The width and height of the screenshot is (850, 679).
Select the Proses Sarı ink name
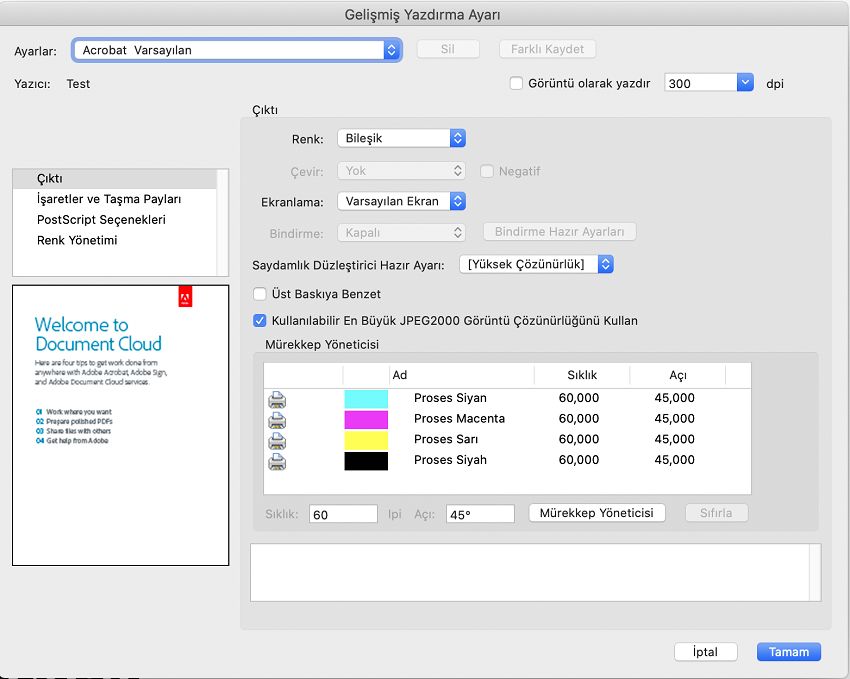coord(446,439)
